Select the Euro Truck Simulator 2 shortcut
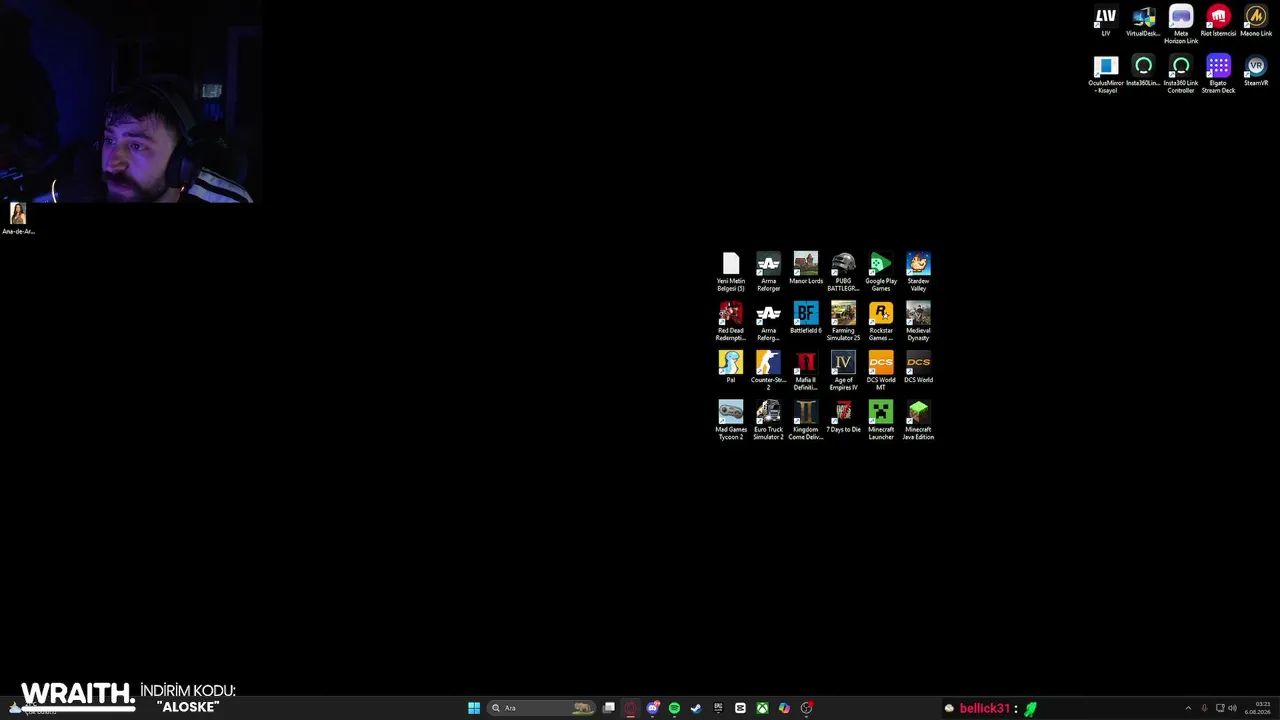 click(x=768, y=420)
